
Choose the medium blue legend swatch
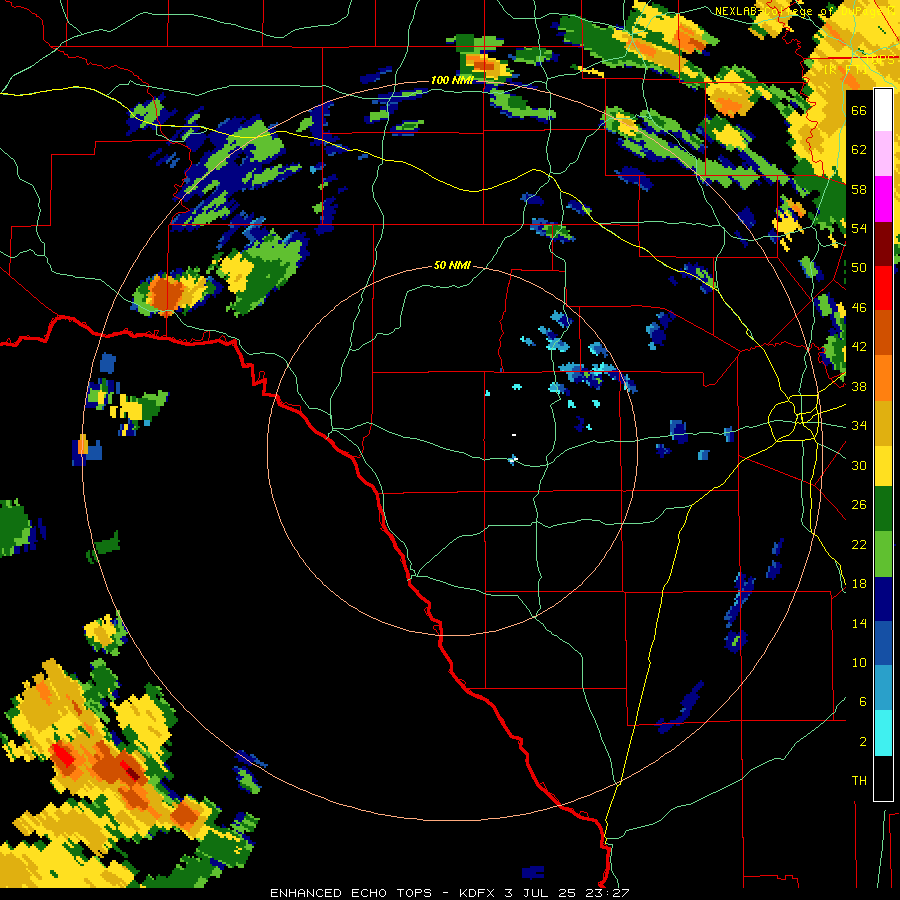tap(883, 644)
